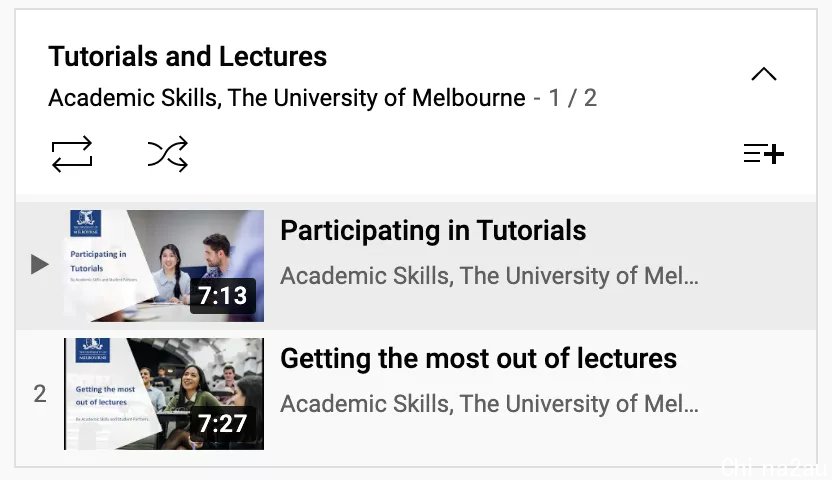Click Melbourne logo on second thumbnail
The height and width of the screenshot is (480, 832).
click(x=92, y=351)
